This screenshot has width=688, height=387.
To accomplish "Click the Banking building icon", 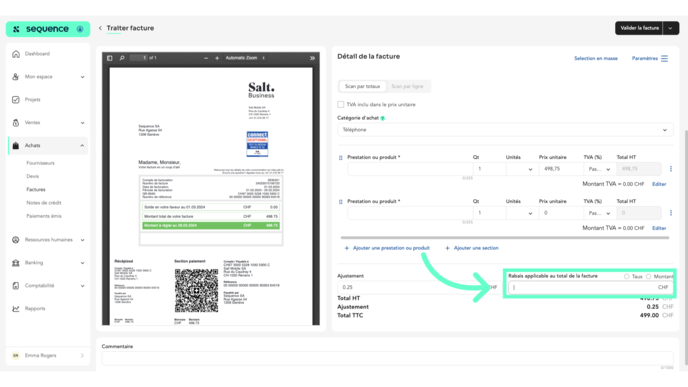I will pos(16,263).
